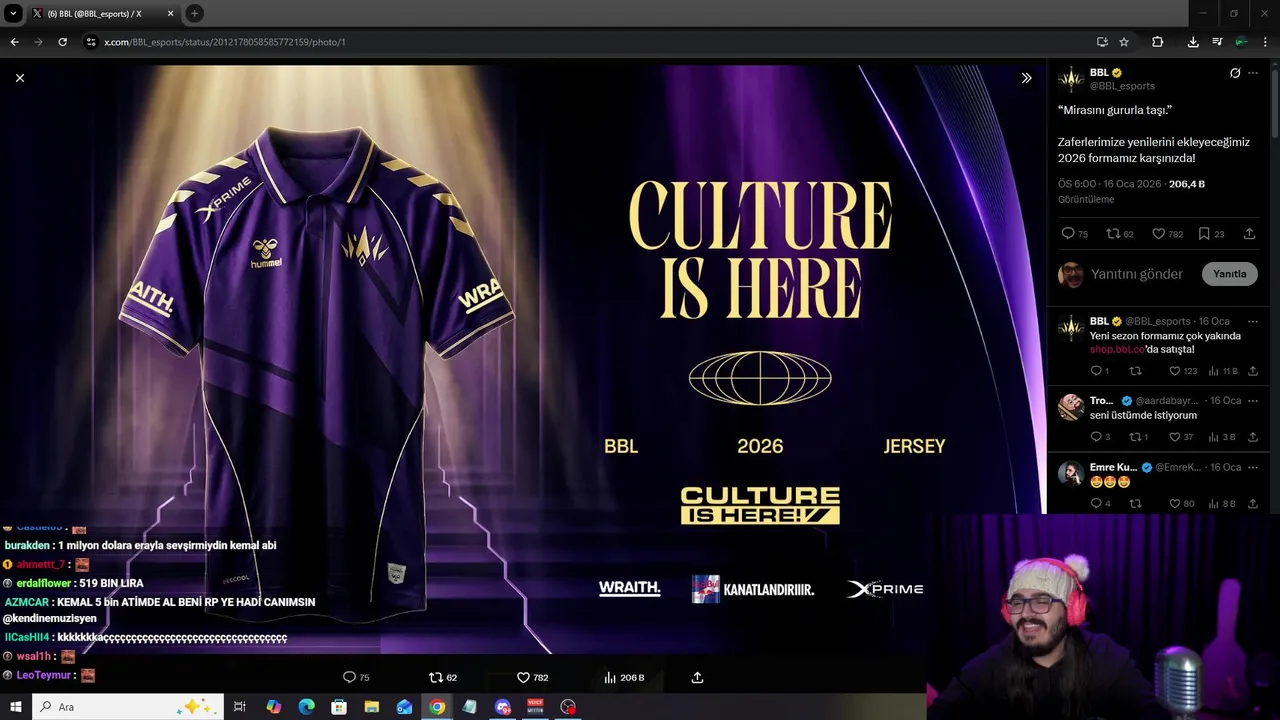Open the Chrome profile avatar

(x=1241, y=42)
